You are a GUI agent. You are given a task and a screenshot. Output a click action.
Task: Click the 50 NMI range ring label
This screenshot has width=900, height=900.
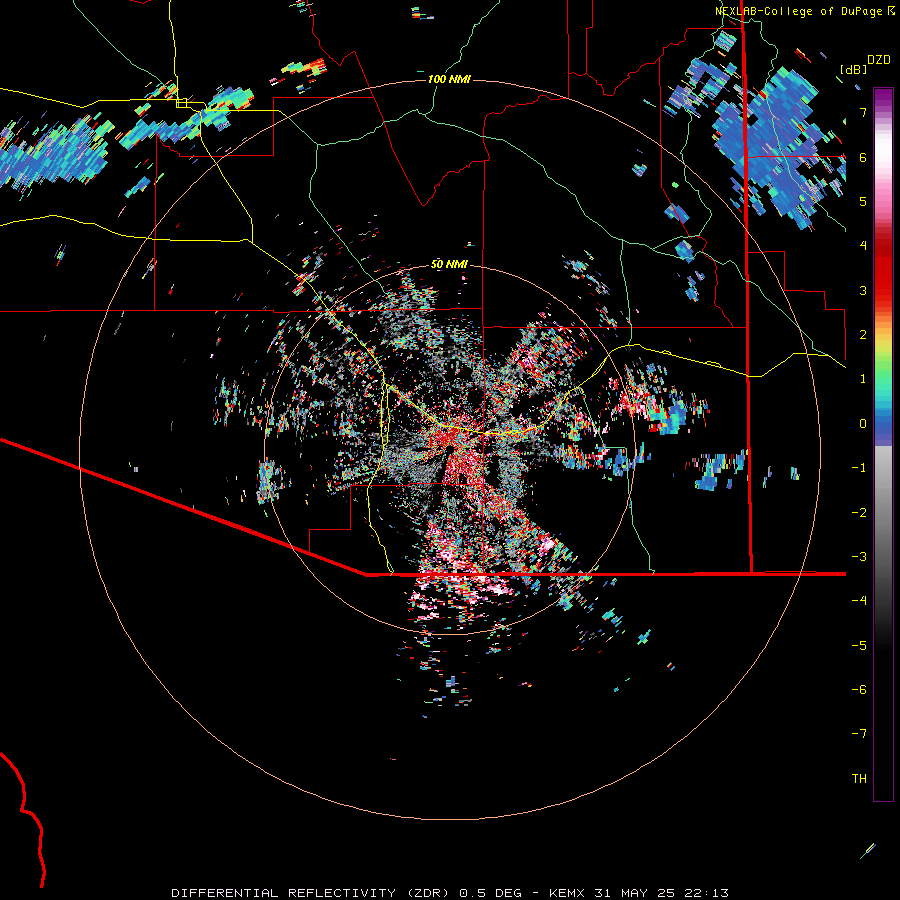pos(449,264)
